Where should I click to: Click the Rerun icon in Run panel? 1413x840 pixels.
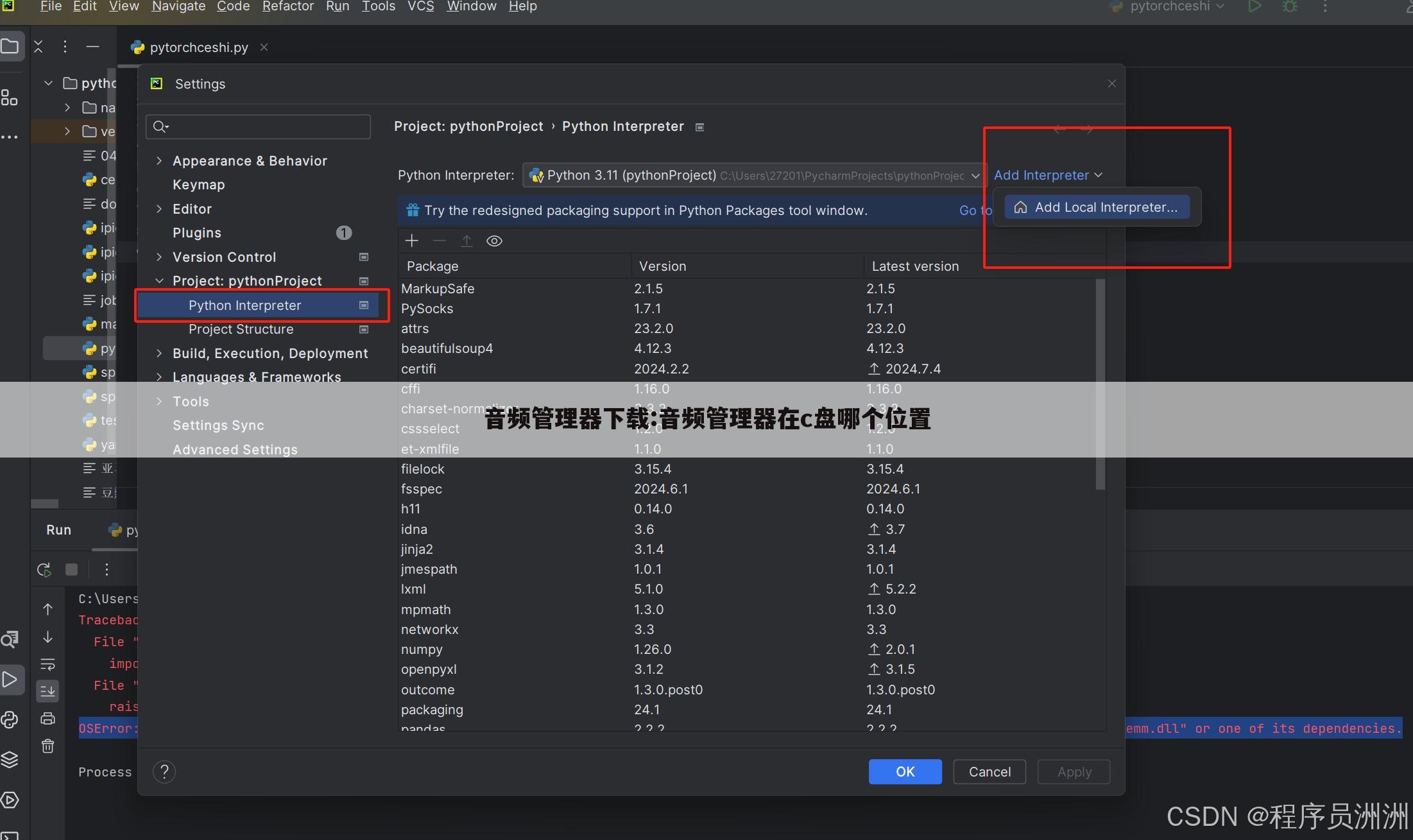44,569
